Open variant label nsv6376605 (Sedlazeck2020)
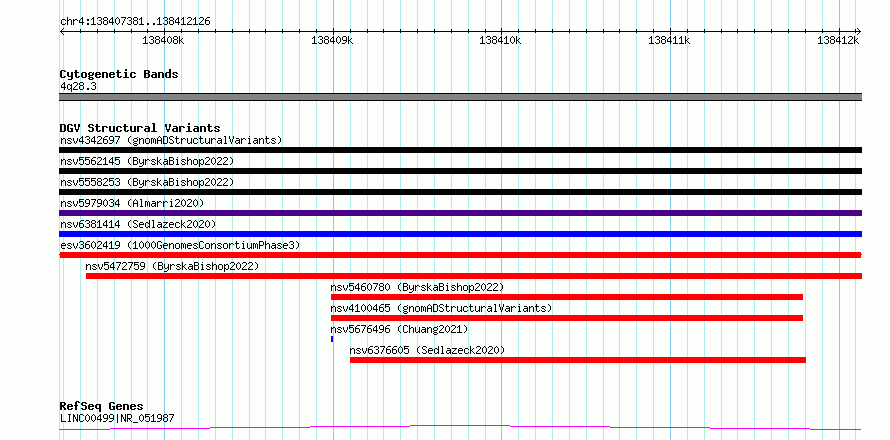 [x=427, y=350]
